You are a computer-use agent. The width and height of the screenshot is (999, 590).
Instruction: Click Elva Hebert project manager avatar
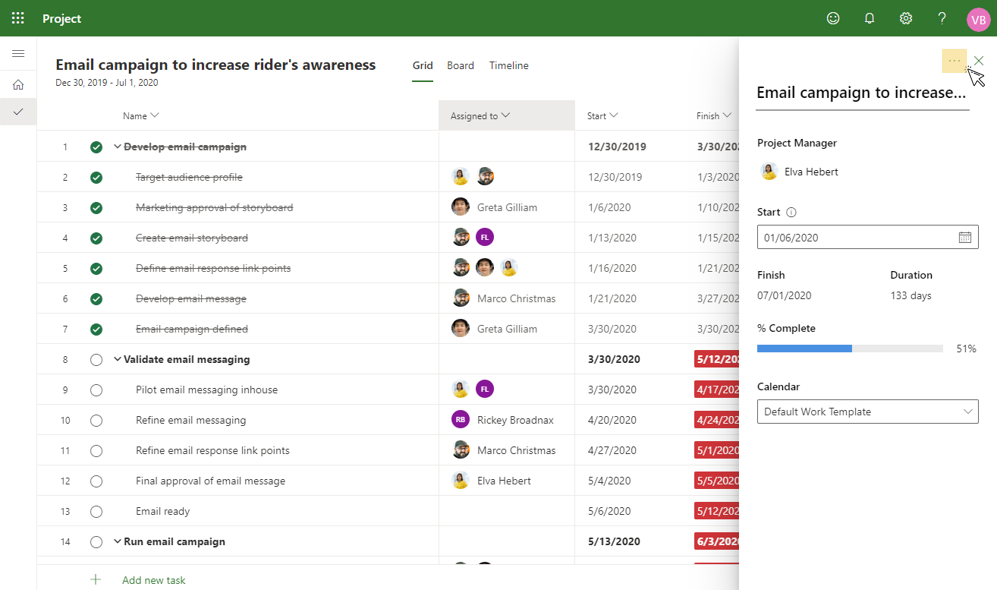(x=769, y=171)
